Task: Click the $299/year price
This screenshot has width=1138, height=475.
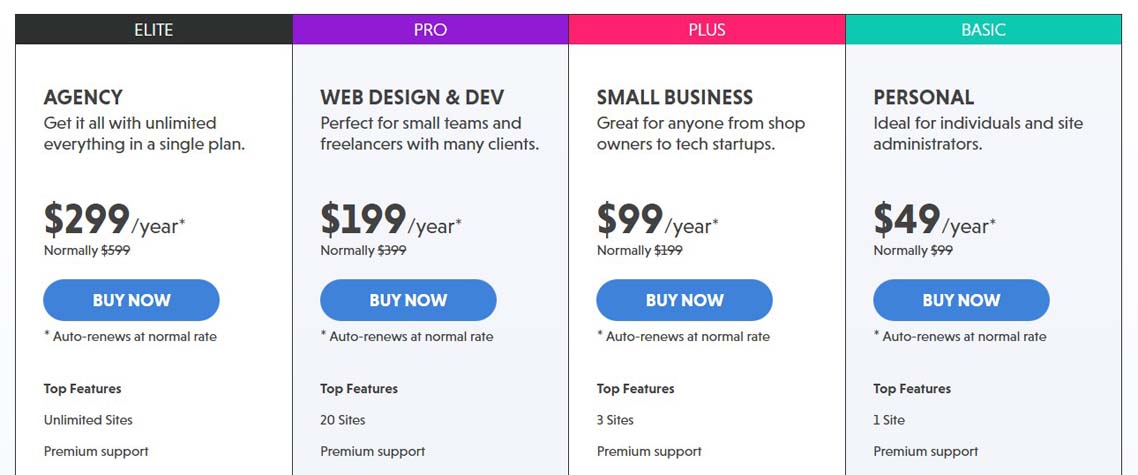Action: 115,220
